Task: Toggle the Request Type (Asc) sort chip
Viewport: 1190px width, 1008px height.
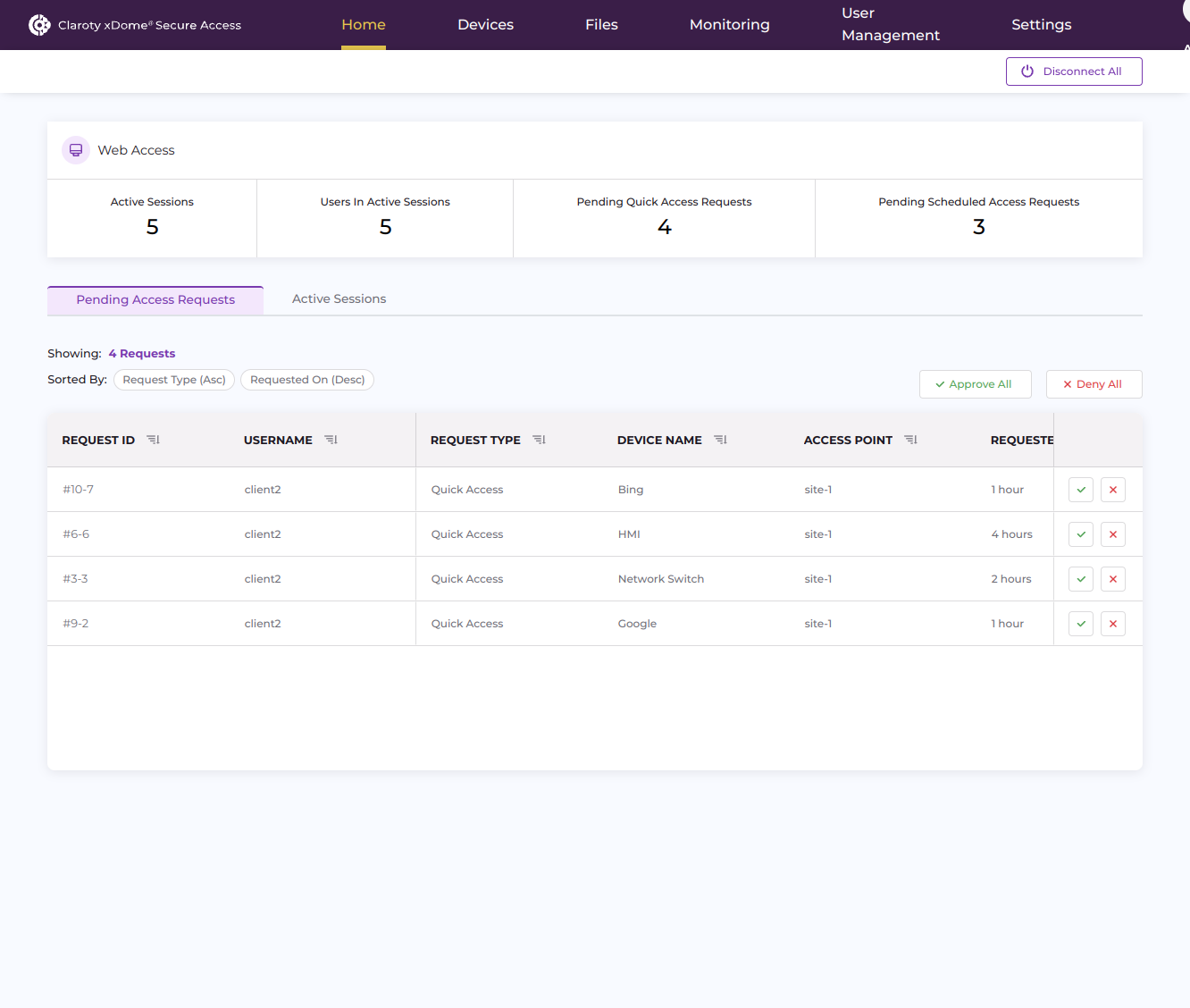Action: coord(174,380)
